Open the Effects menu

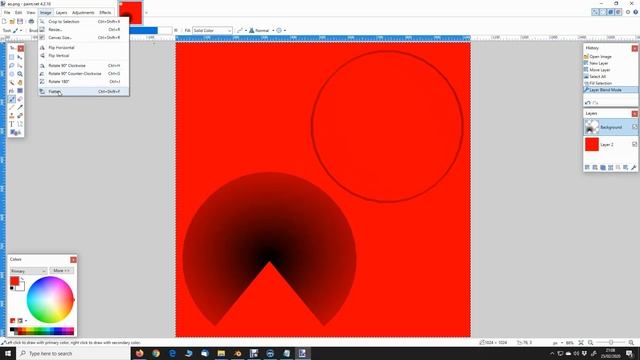105,13
